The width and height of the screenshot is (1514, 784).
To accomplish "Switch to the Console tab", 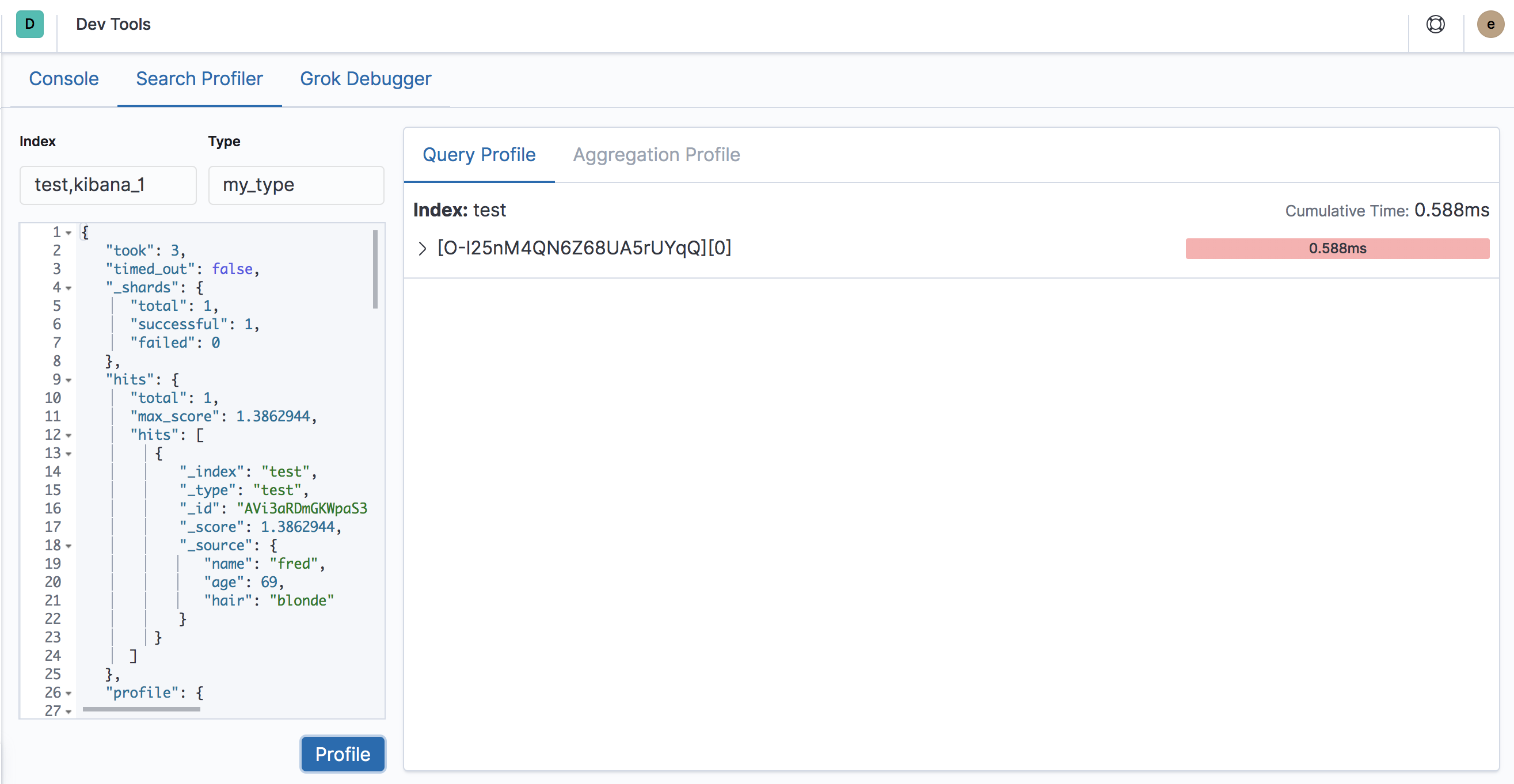I will point(64,79).
